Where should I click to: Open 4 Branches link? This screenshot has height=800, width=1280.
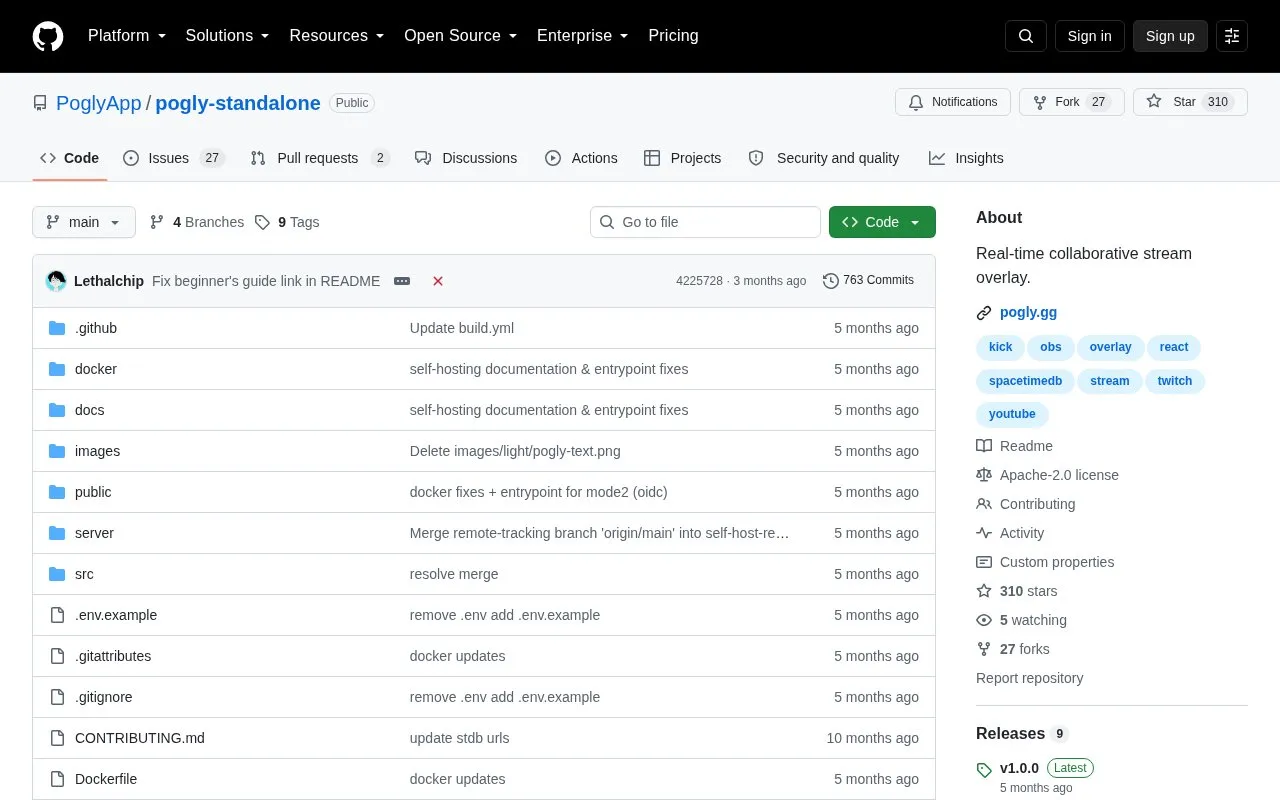click(x=197, y=222)
